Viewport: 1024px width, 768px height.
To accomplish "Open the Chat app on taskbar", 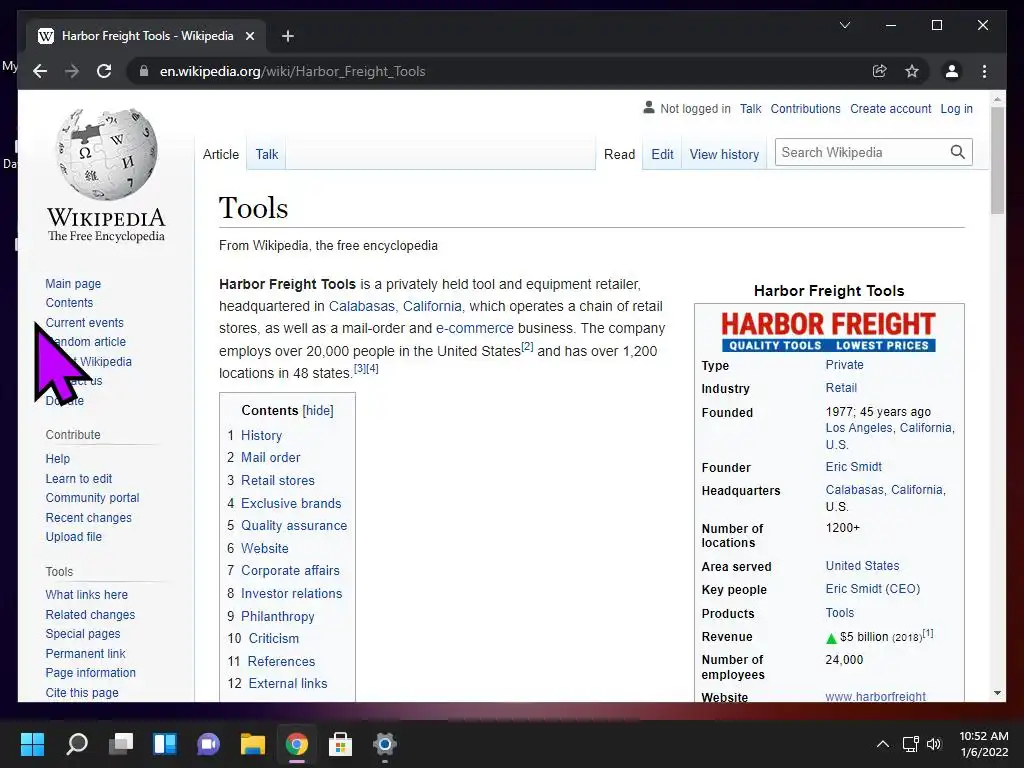I will 209,744.
